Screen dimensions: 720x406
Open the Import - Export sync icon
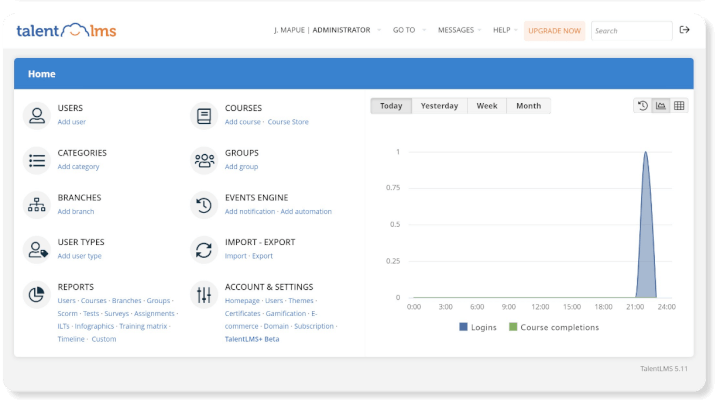[204, 249]
